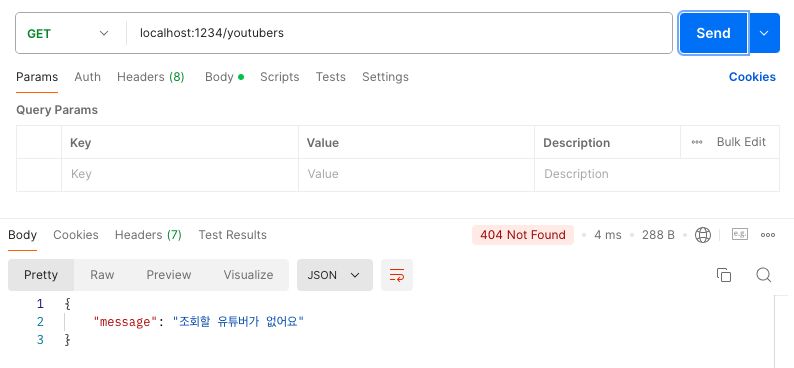The image size is (794, 368).
Task: Search within the response body
Action: click(764, 275)
